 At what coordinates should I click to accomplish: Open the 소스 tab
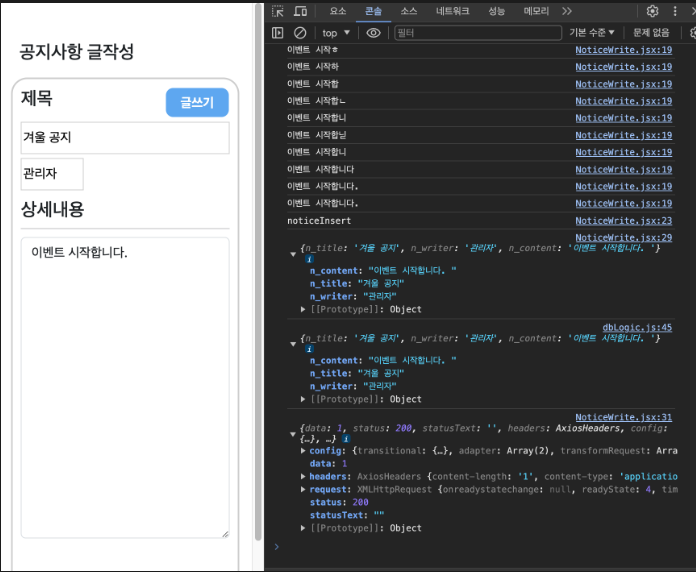[409, 11]
